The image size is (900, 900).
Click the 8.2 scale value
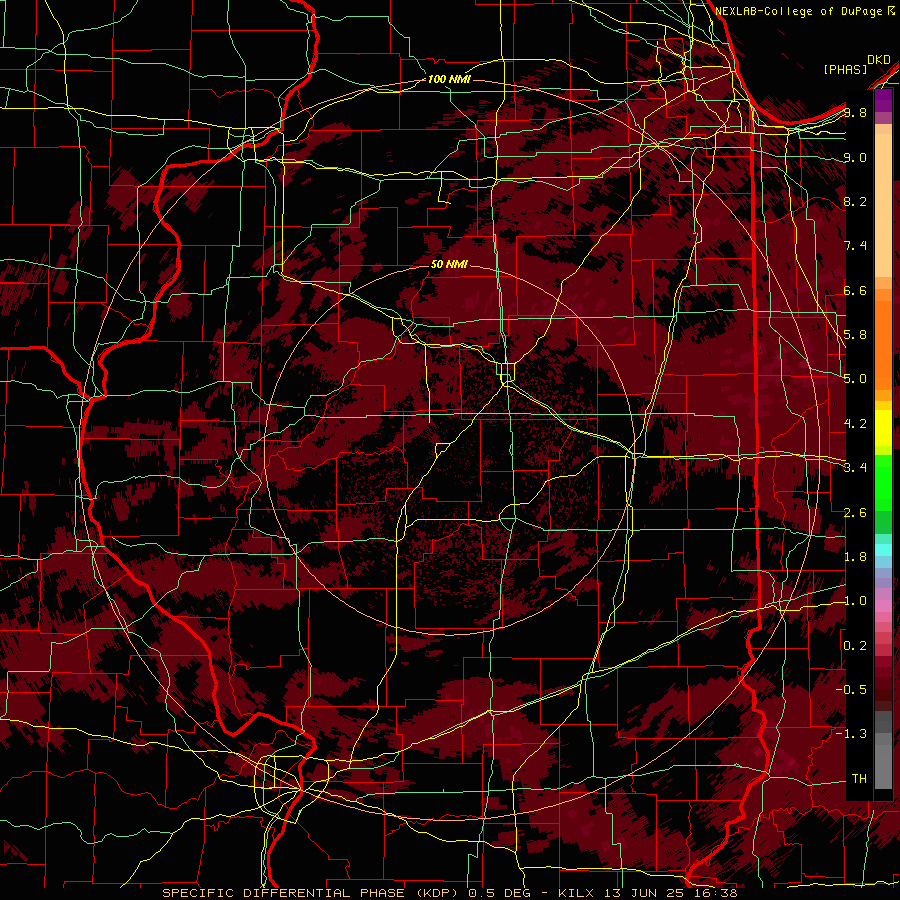pyautogui.click(x=855, y=201)
